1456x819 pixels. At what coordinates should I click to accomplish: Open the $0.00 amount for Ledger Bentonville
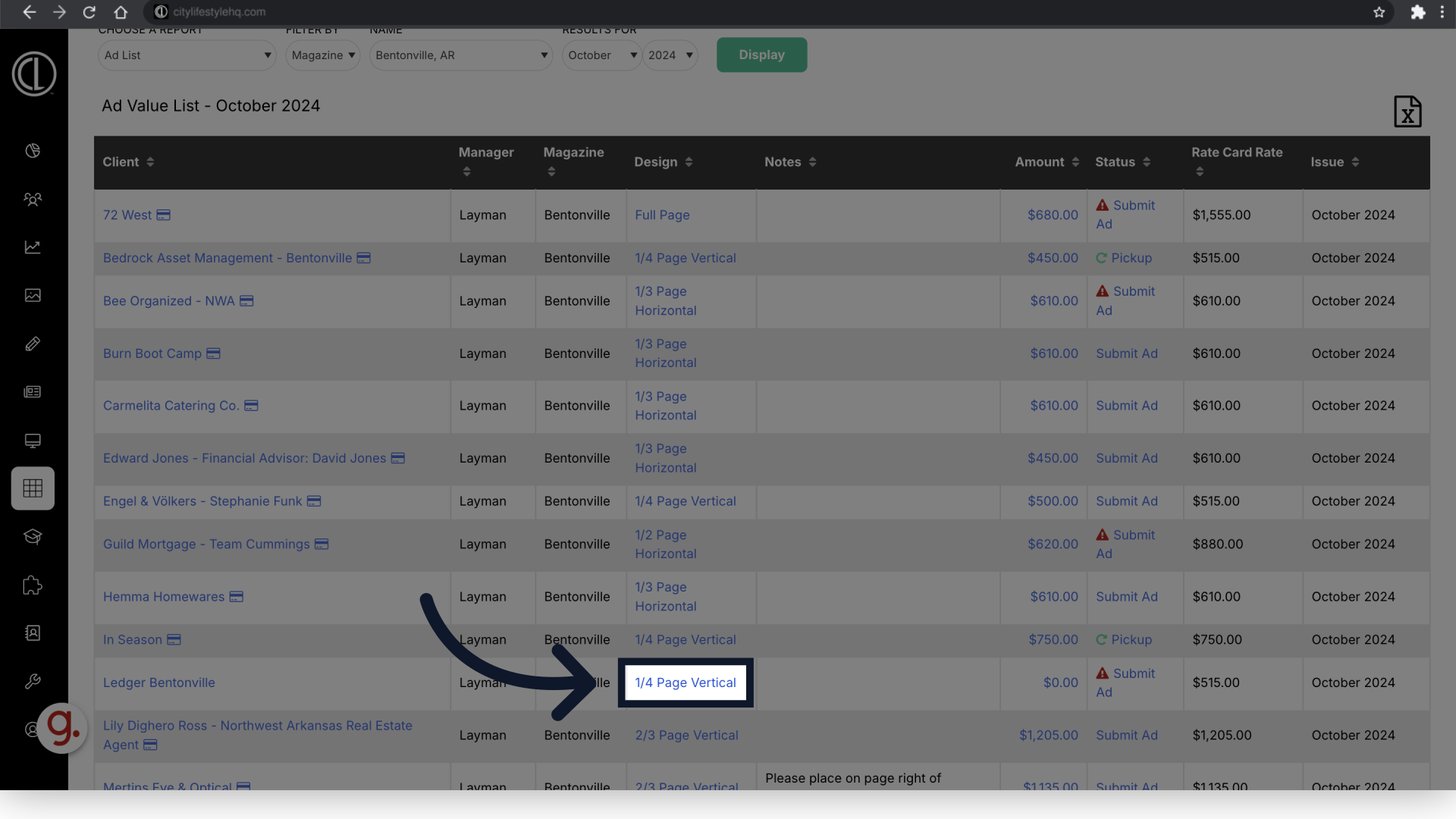1060,682
